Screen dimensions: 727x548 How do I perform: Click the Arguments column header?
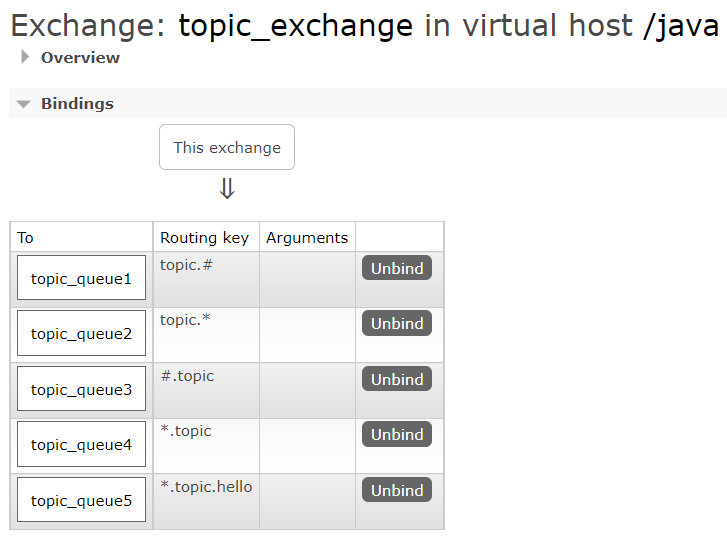pyautogui.click(x=307, y=237)
